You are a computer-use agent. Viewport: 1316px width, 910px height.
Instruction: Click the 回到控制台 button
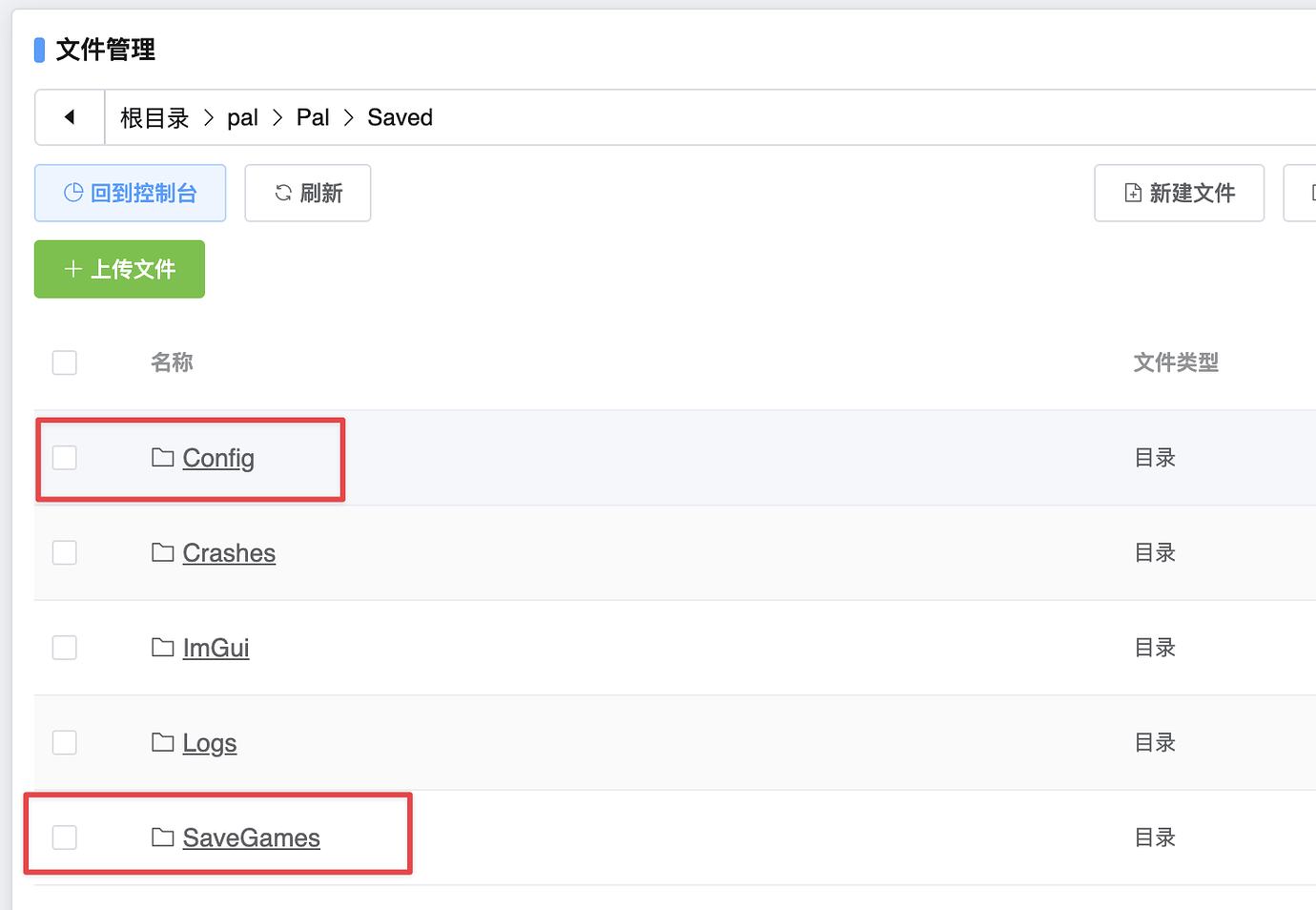click(131, 193)
